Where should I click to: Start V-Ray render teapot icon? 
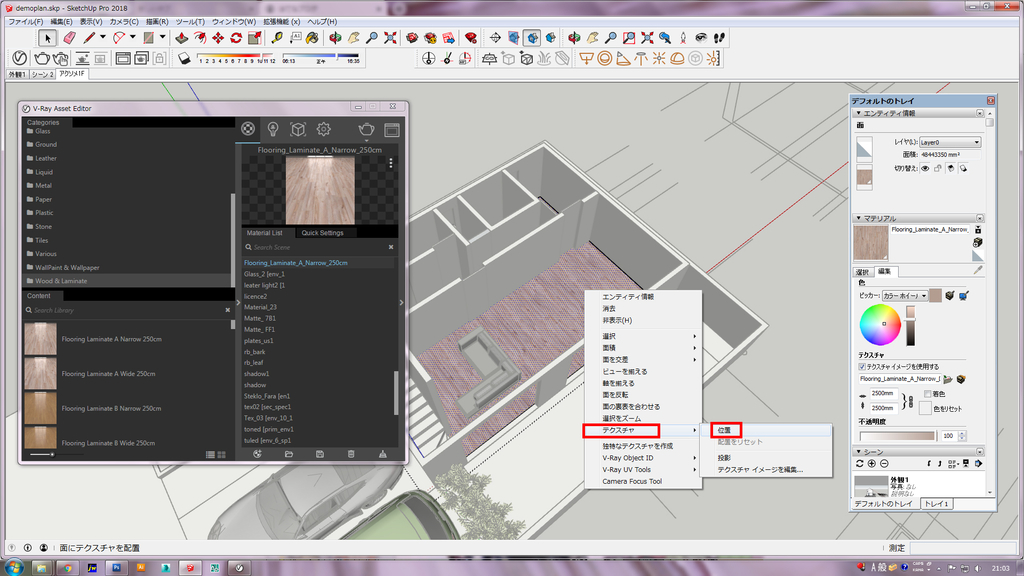(42, 58)
